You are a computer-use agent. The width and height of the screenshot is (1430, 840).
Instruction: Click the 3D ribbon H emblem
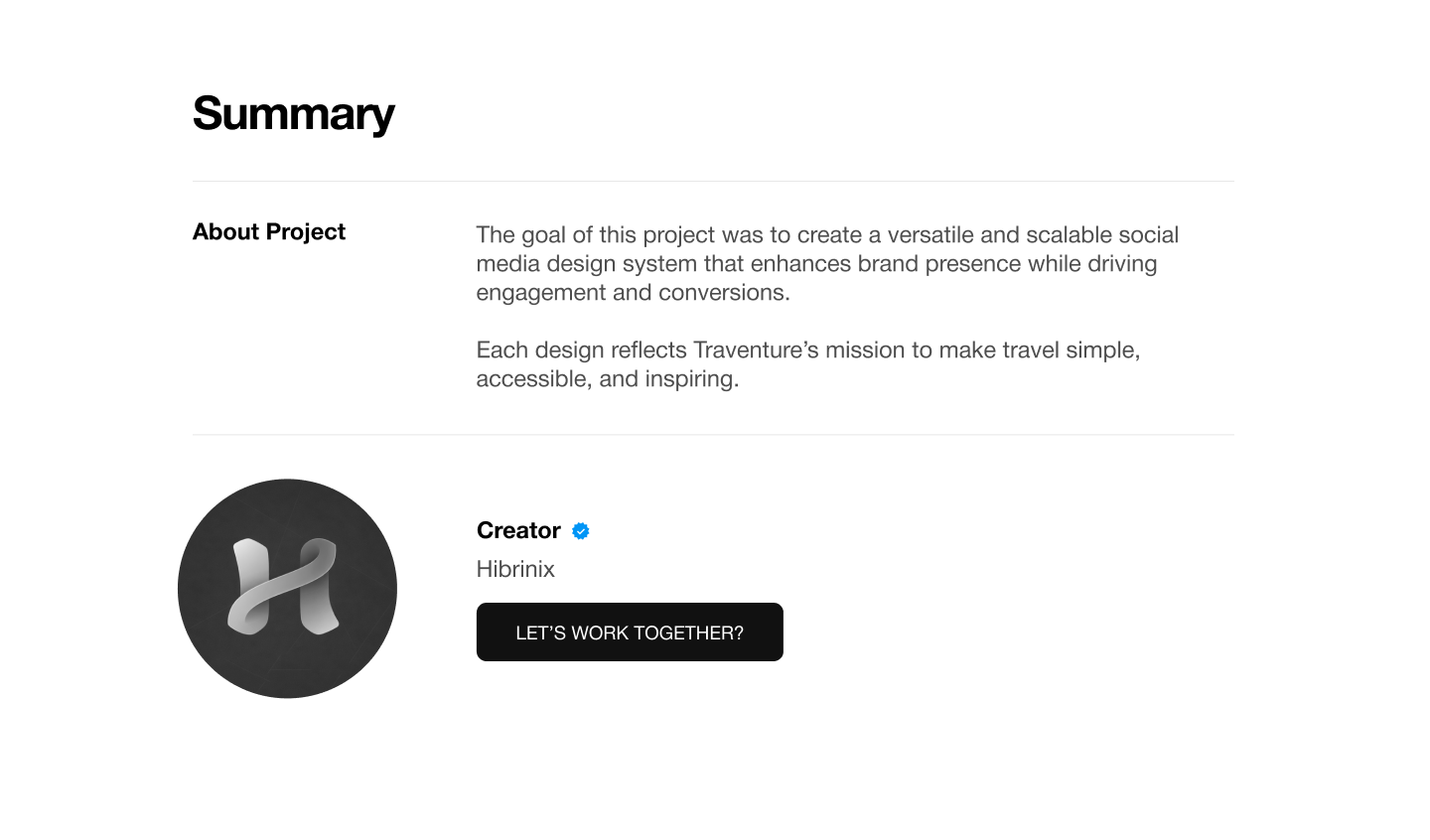tap(284, 586)
